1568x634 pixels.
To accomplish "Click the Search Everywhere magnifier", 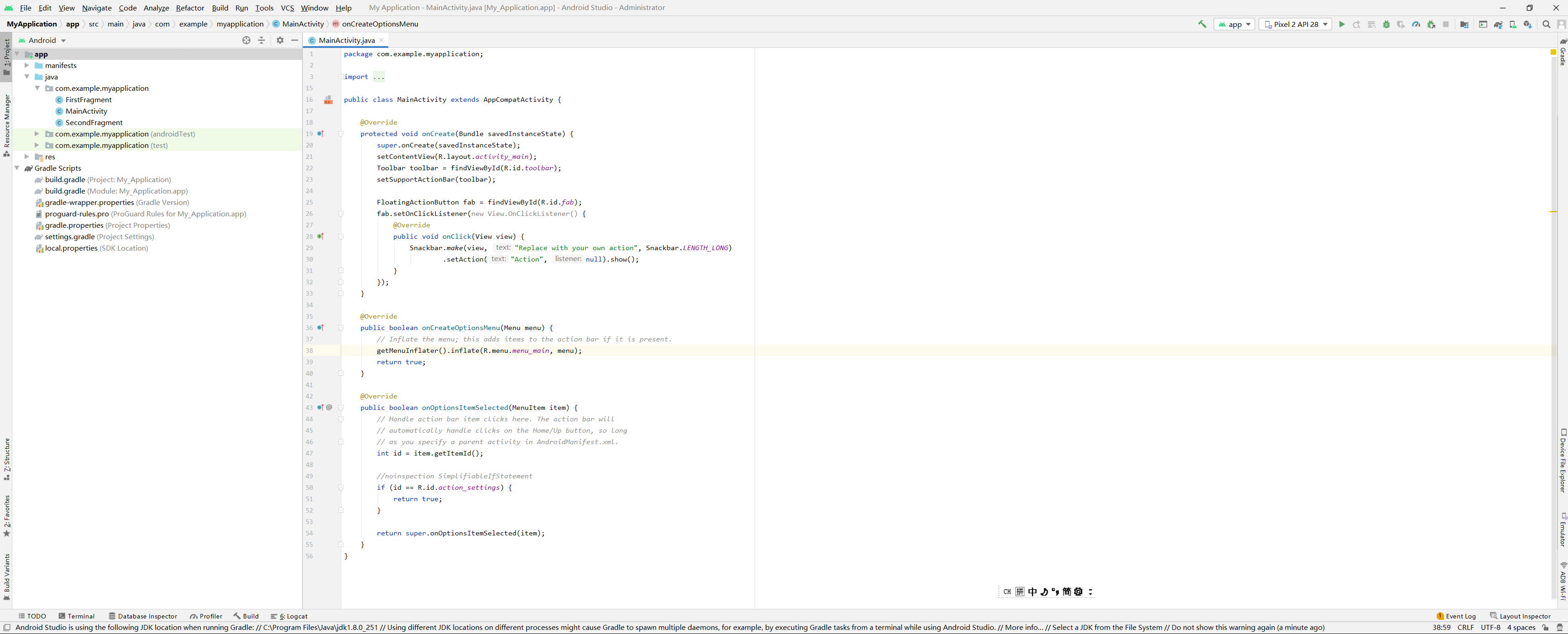I will click(x=1547, y=24).
